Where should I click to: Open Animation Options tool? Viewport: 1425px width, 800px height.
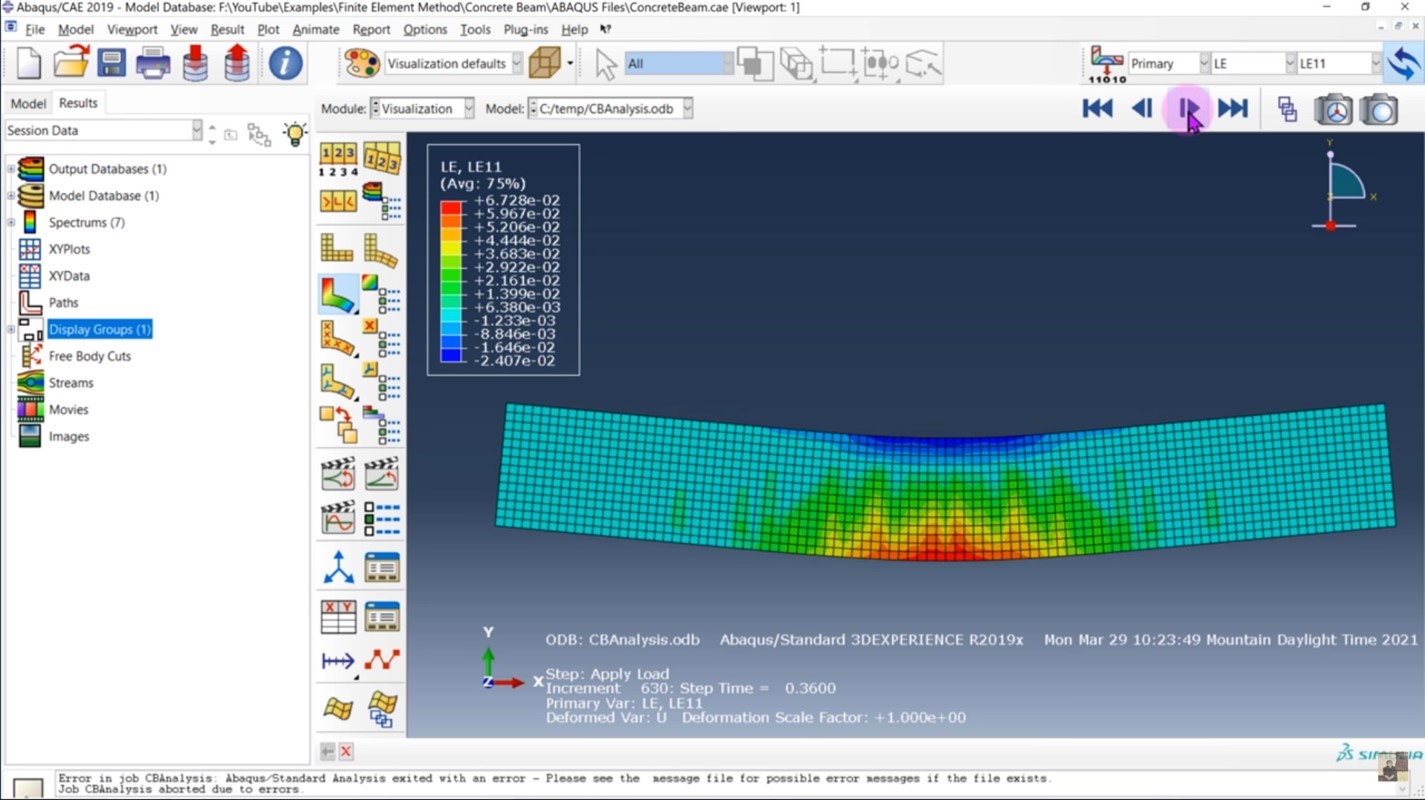(382, 519)
